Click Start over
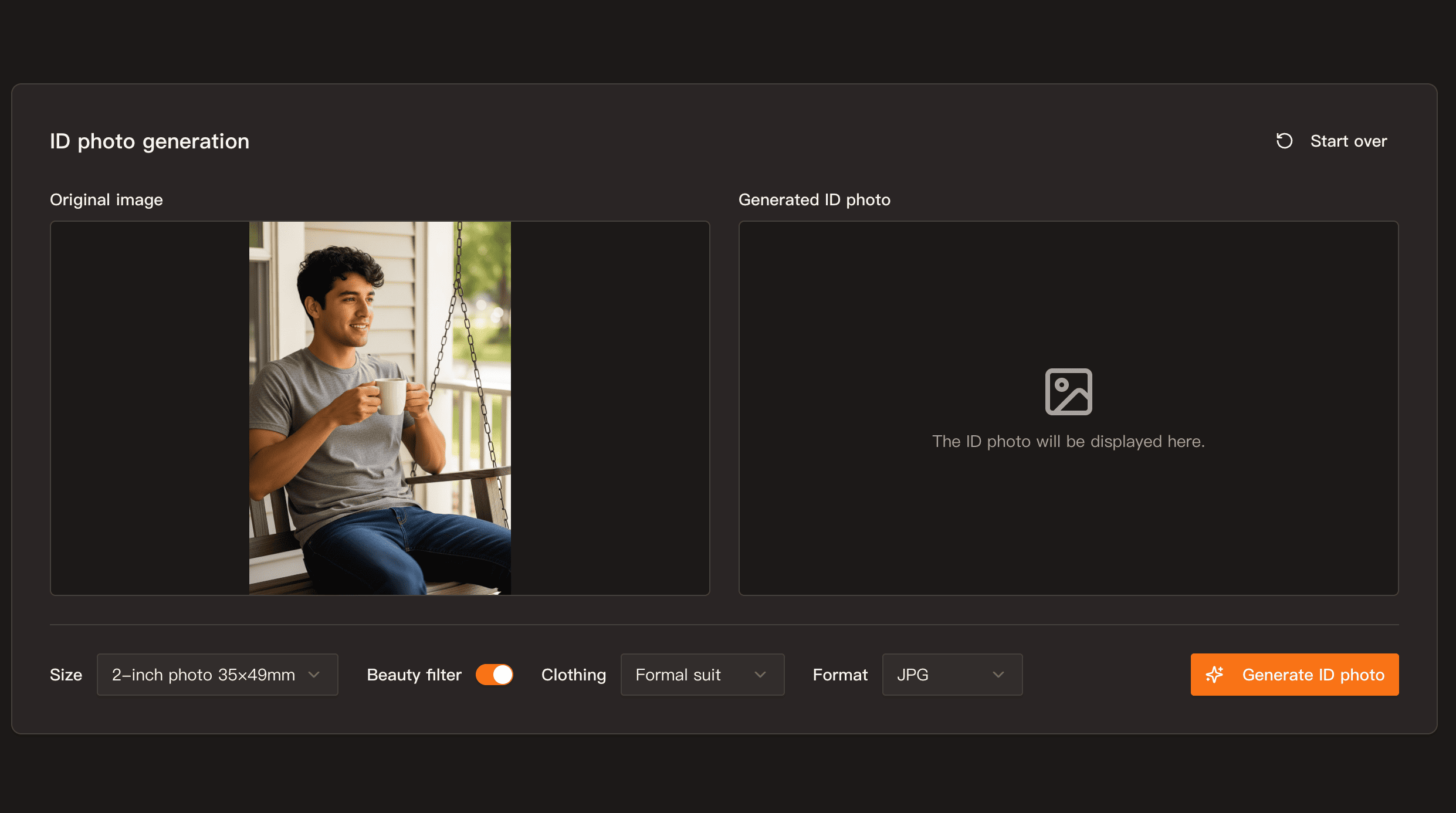The image size is (1456, 813). [x=1349, y=141]
